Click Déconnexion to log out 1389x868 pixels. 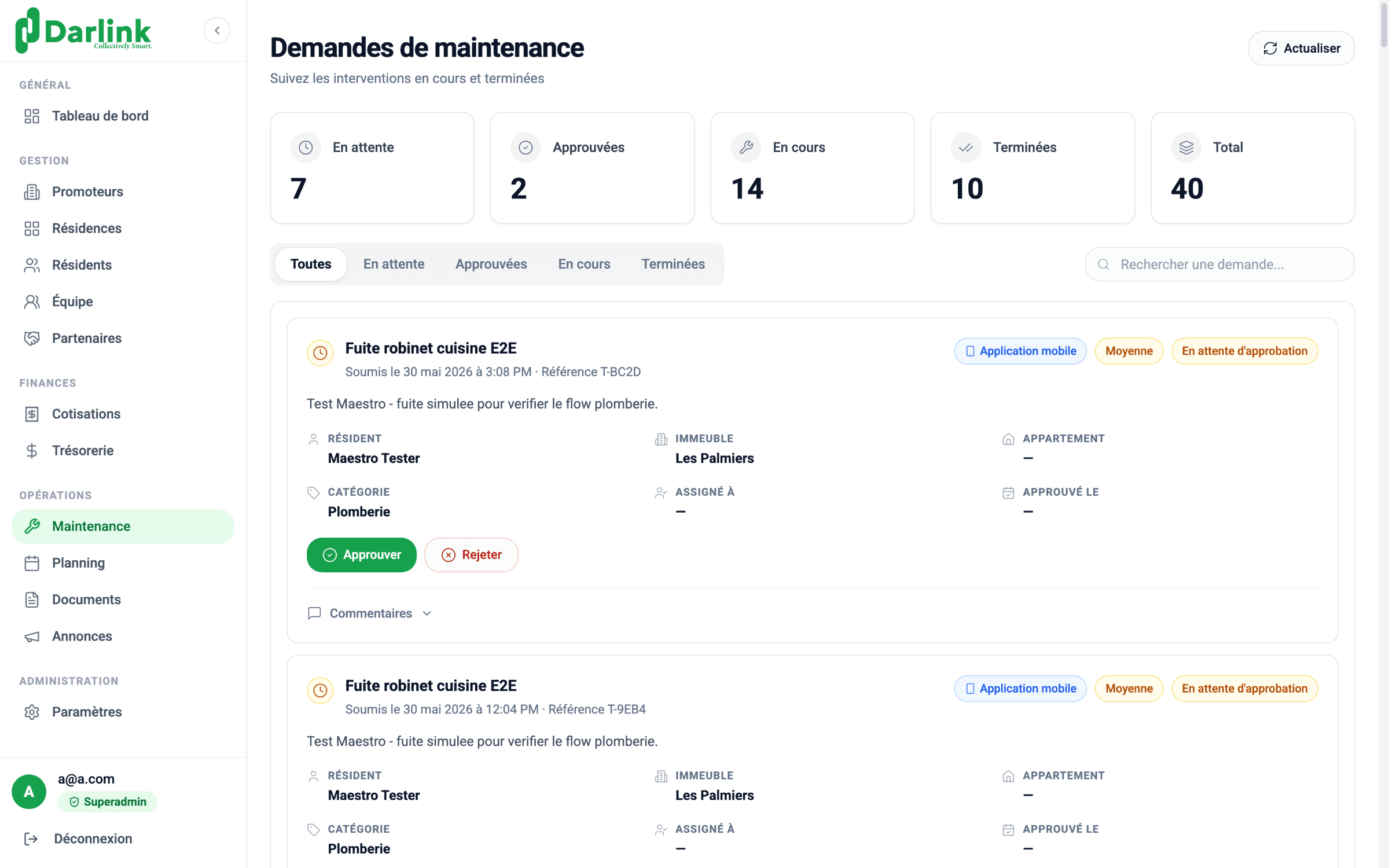coord(123,838)
